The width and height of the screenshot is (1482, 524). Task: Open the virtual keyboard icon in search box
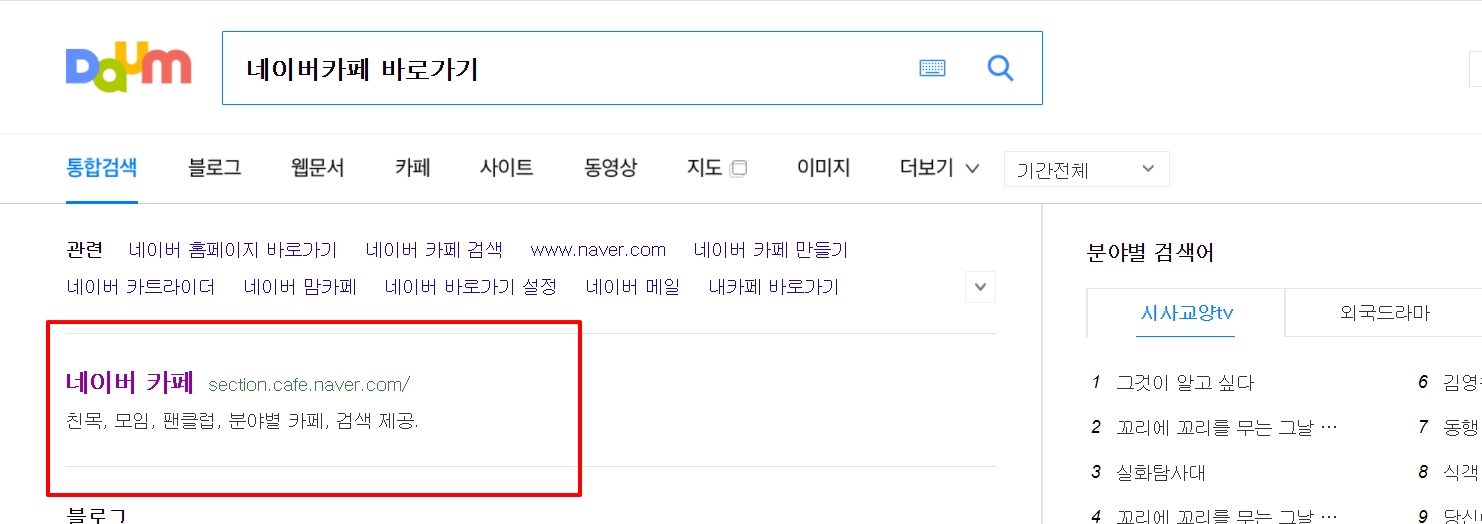pos(932,68)
